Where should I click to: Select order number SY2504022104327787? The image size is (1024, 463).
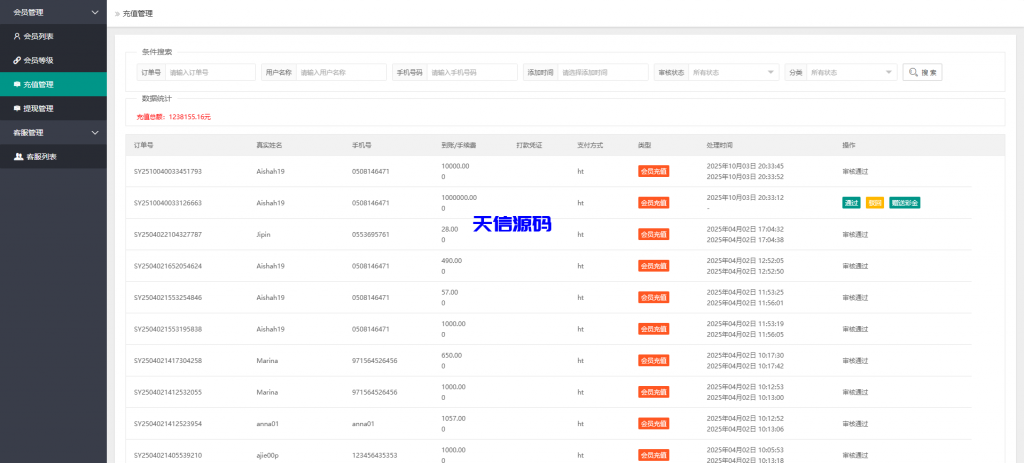[x=168, y=234]
